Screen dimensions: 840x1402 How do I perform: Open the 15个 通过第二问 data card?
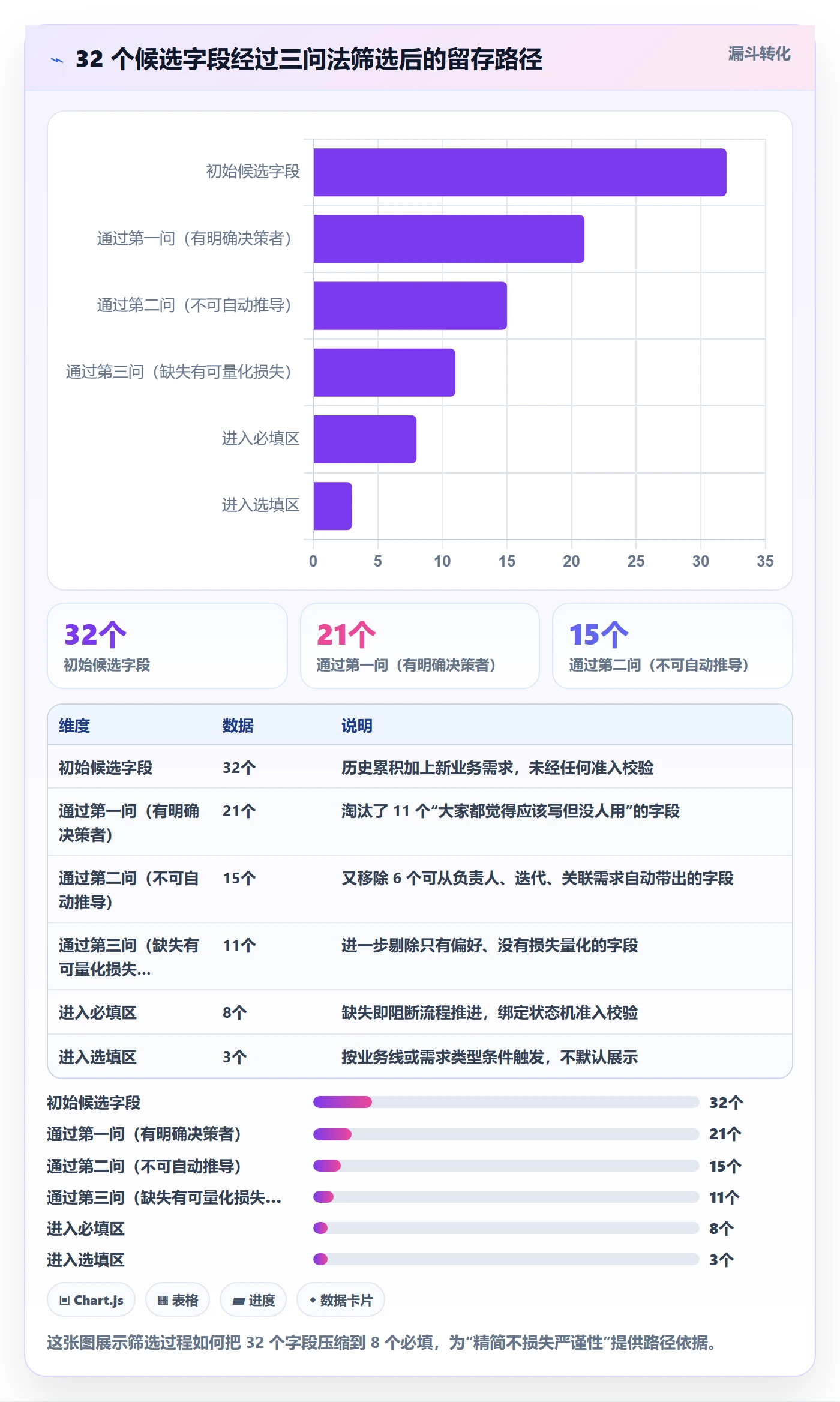[673, 646]
